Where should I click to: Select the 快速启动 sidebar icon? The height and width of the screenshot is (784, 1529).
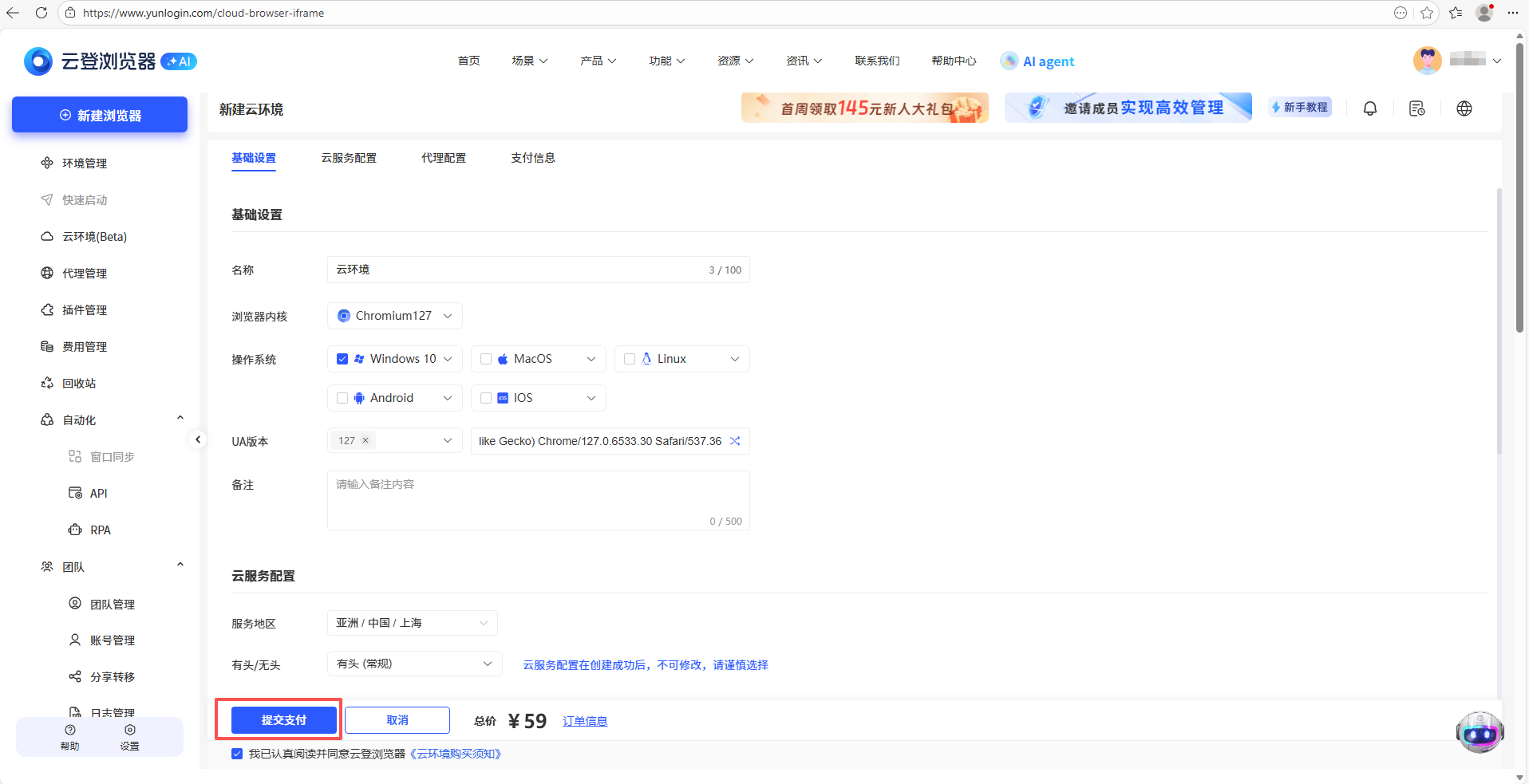click(48, 199)
